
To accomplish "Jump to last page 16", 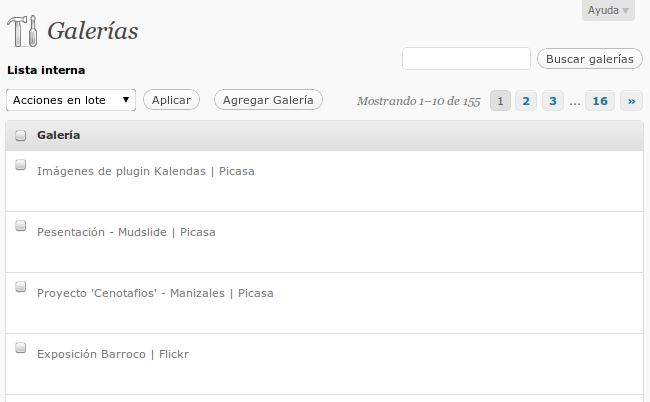I will pyautogui.click(x=600, y=101).
